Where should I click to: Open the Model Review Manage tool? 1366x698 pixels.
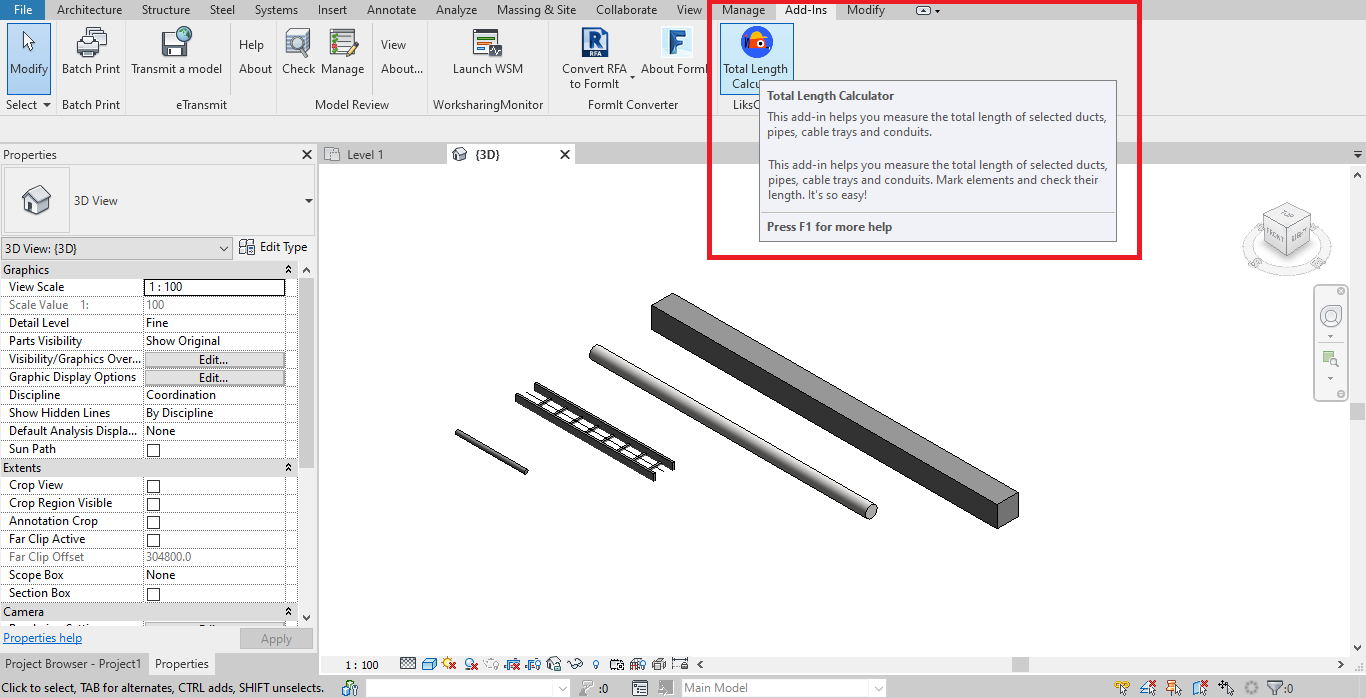click(343, 52)
